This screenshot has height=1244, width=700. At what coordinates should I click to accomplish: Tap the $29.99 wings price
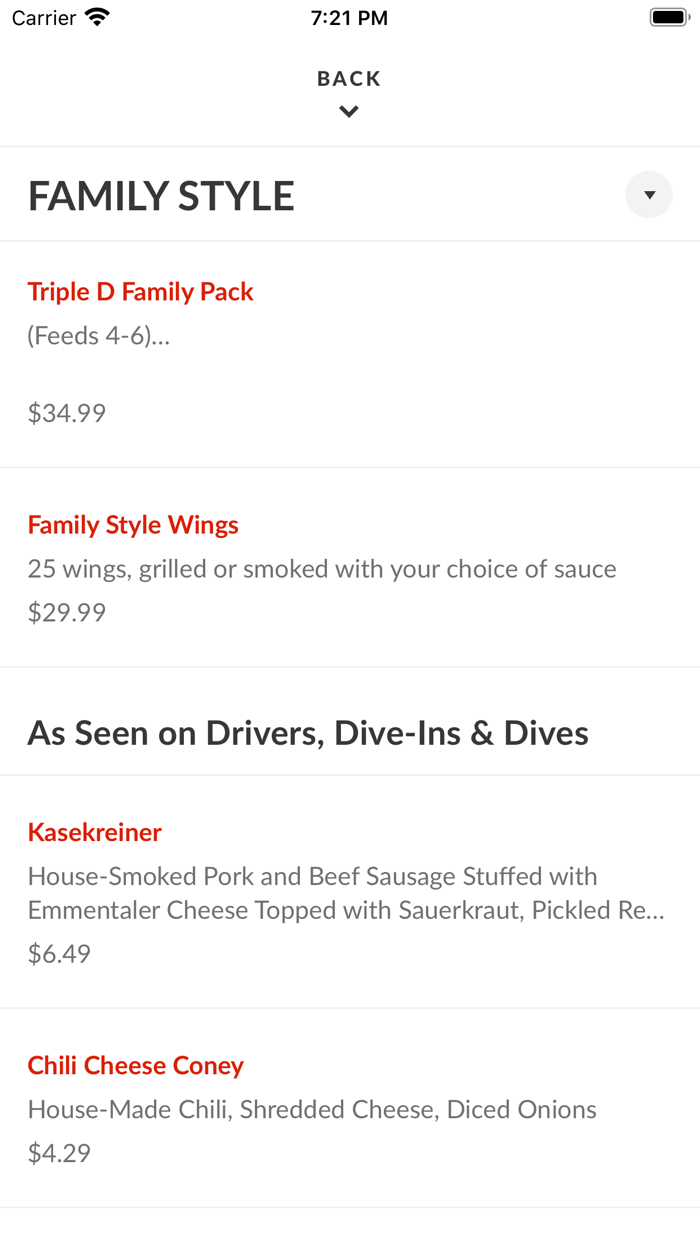(67, 612)
